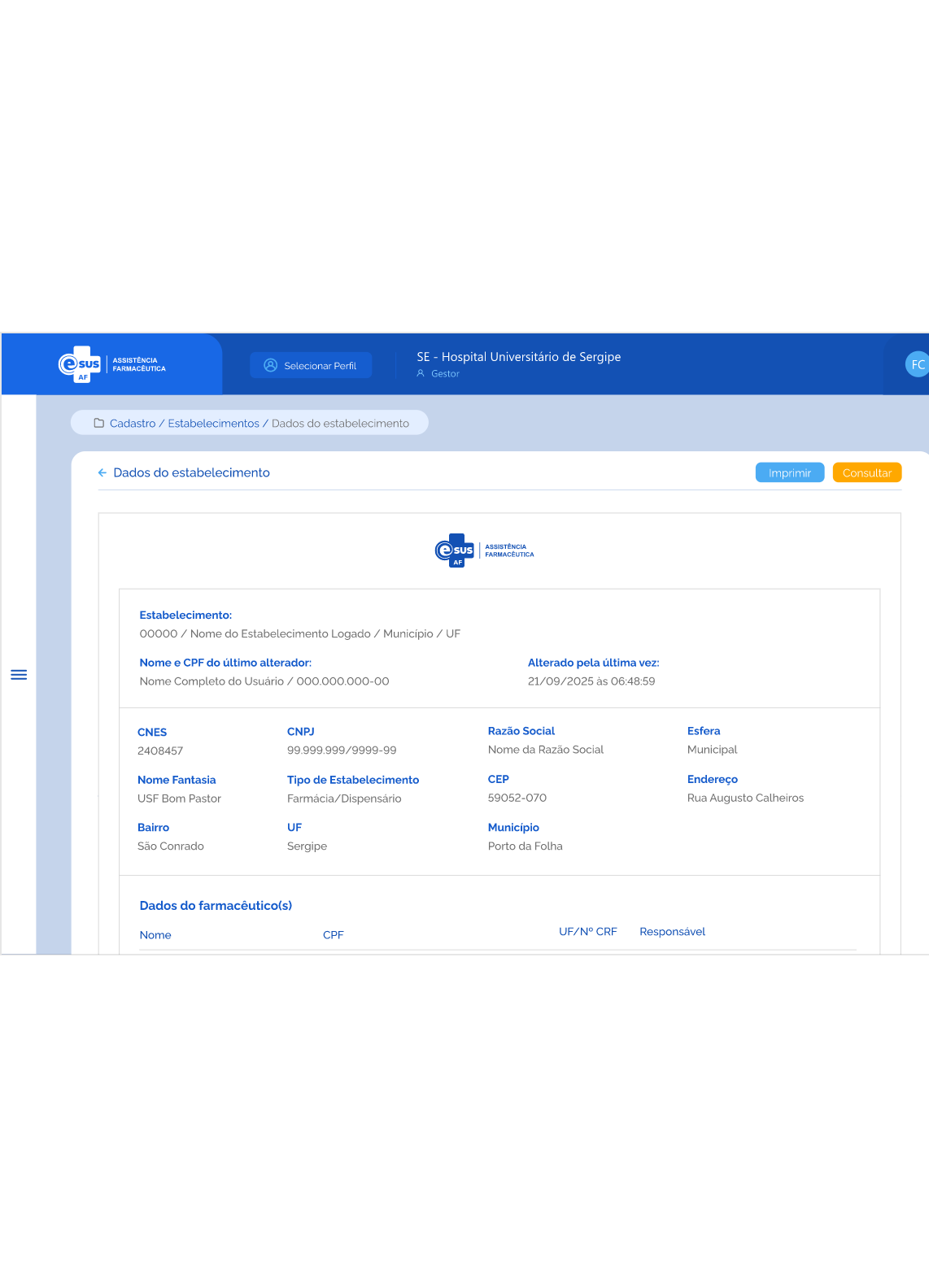This screenshot has width=929, height=1288.
Task: Click the e-SUS AF logo in header
Action: click(112, 365)
